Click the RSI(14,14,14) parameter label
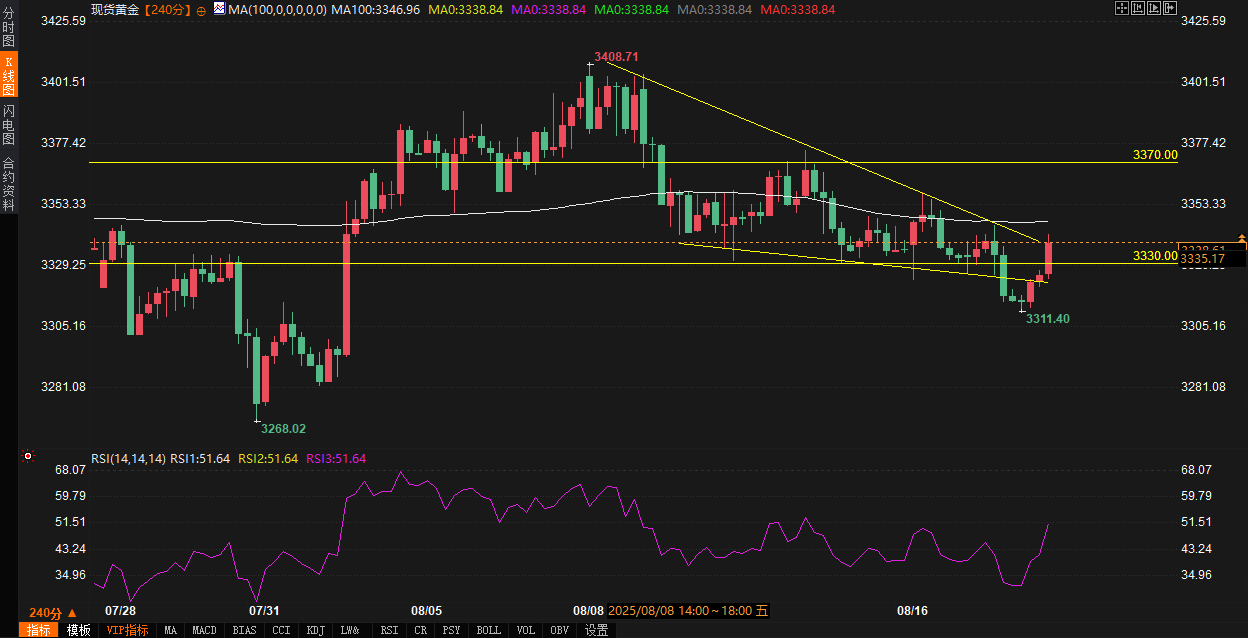Image resolution: width=1248 pixels, height=638 pixels. click(x=128, y=459)
